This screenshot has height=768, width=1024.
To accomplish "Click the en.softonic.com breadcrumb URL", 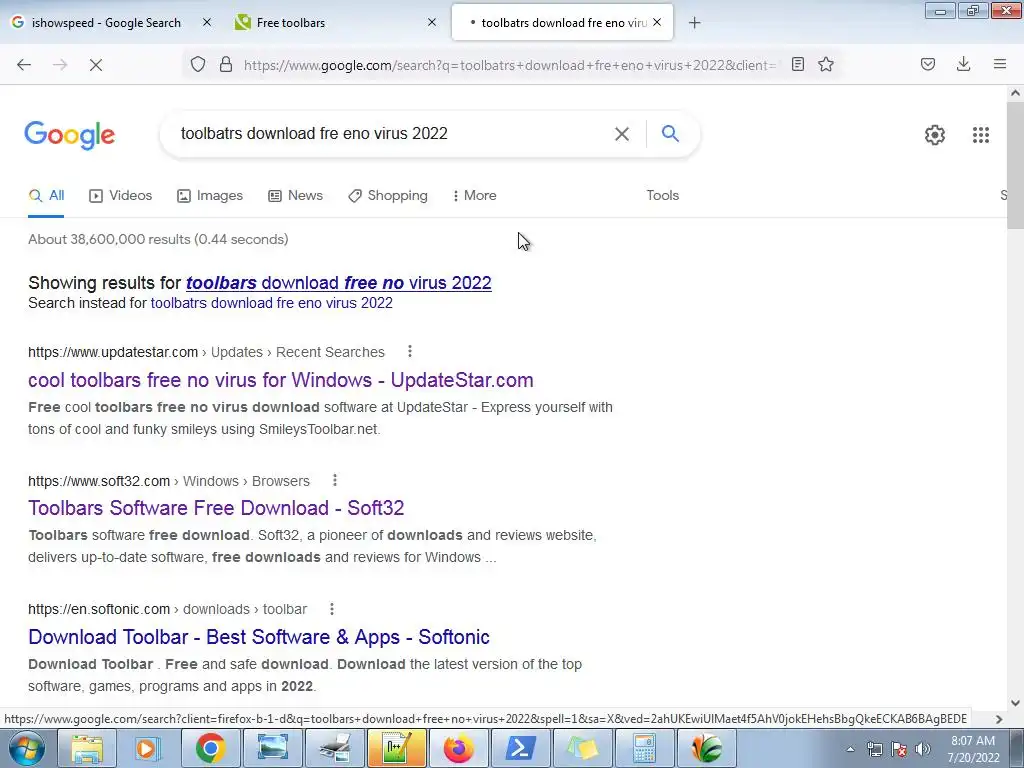I will 167,609.
